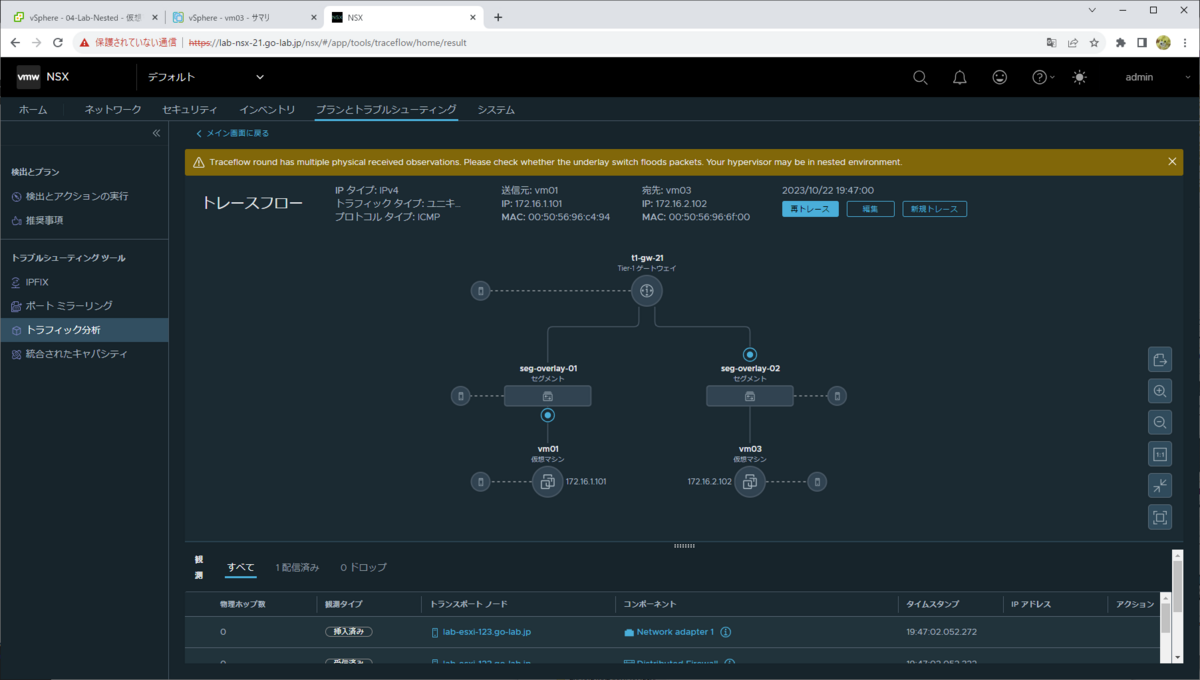The width and height of the screenshot is (1200, 680).
Task: Click the host icon right of seg-overlay-02
Action: coord(837,396)
